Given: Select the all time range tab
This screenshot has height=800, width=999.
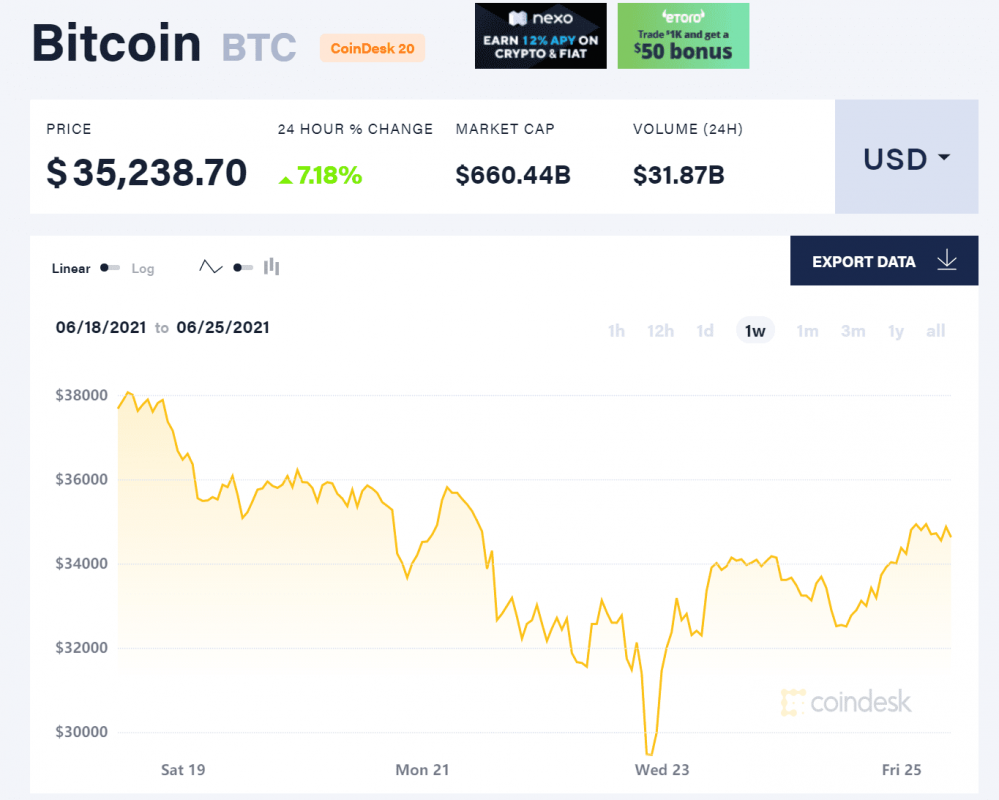Looking at the screenshot, I should coord(936,330).
